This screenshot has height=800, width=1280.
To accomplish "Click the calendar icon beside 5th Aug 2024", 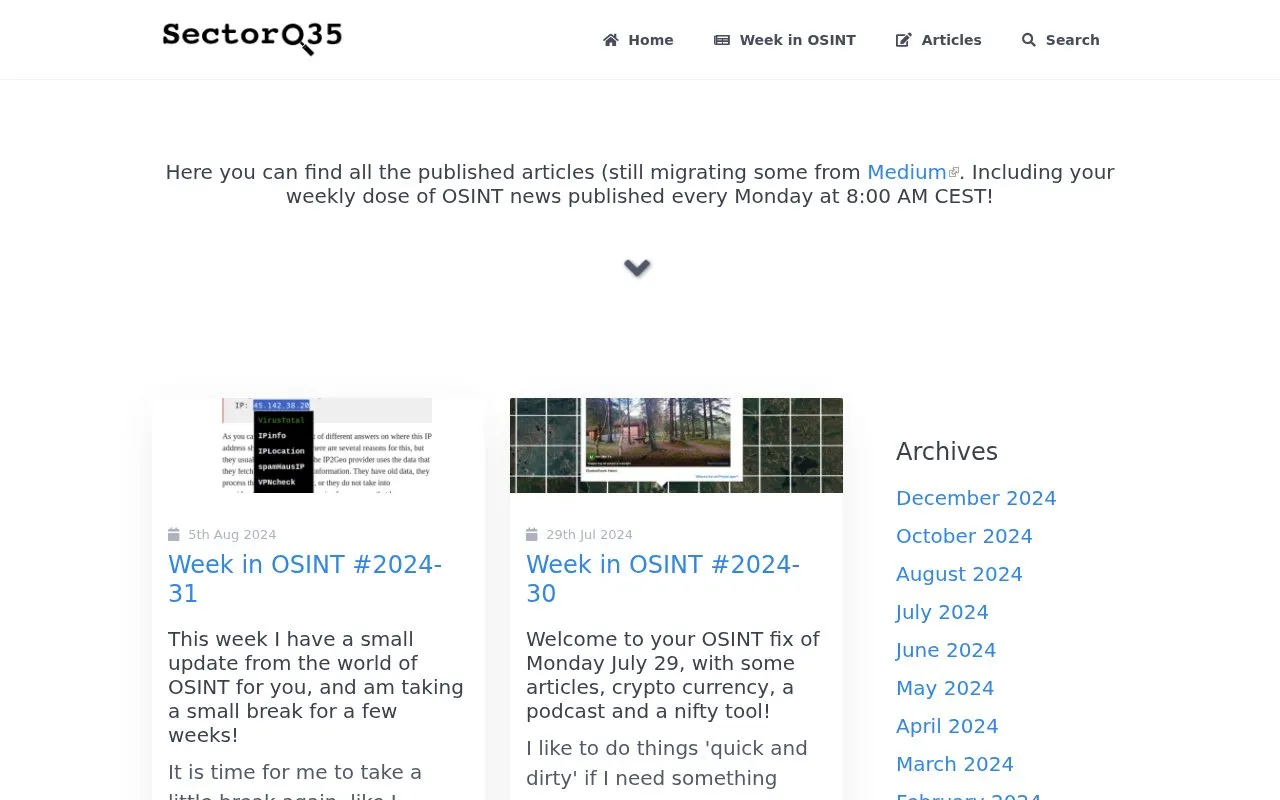I will [x=174, y=534].
